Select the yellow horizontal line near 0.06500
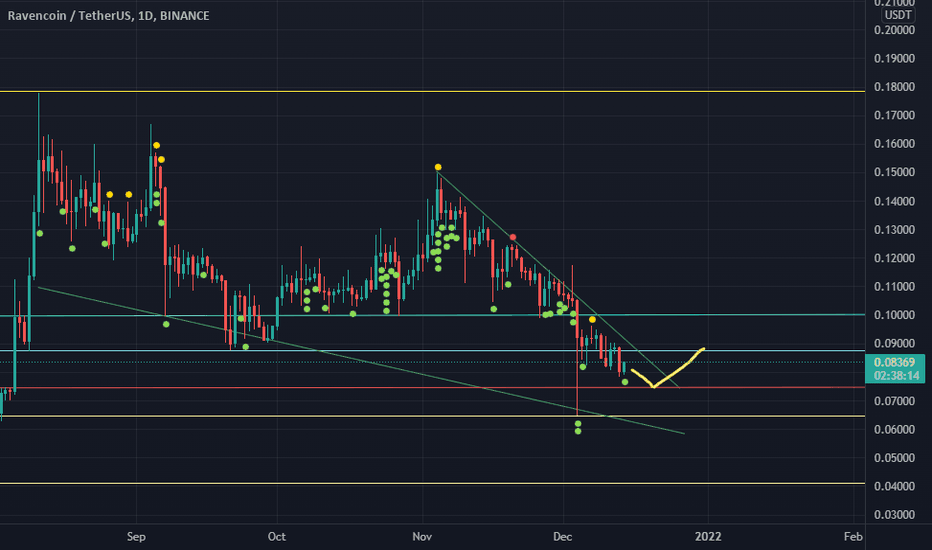Image resolution: width=932 pixels, height=550 pixels. point(432,416)
